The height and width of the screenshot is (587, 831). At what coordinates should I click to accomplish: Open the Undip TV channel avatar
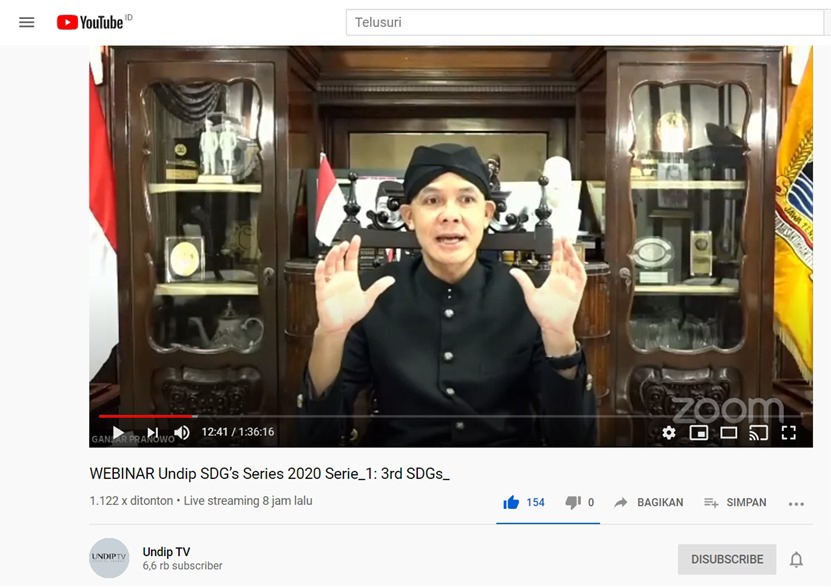click(109, 557)
